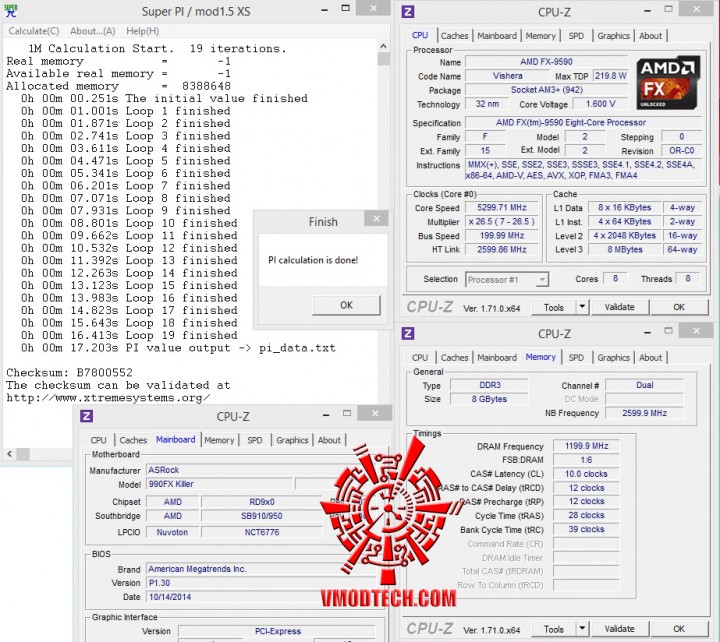Click the BIOS Version P1.30 field
Image resolution: width=720 pixels, height=642 pixels.
point(262,583)
